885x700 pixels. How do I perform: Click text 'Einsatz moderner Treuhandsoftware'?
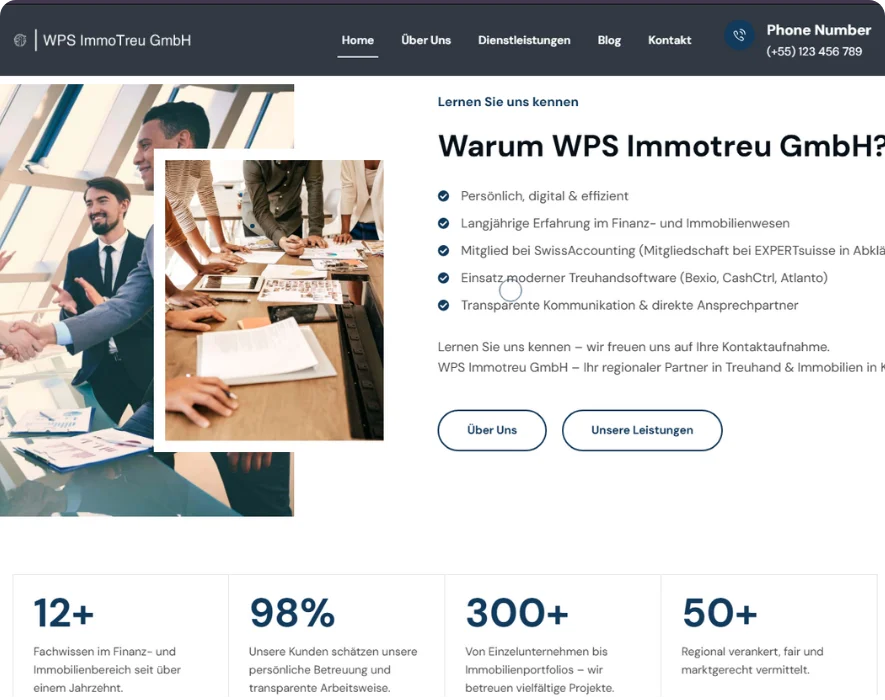coord(568,278)
